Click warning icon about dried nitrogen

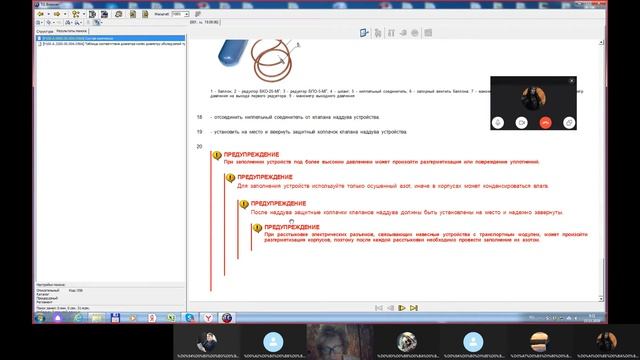[x=231, y=178]
